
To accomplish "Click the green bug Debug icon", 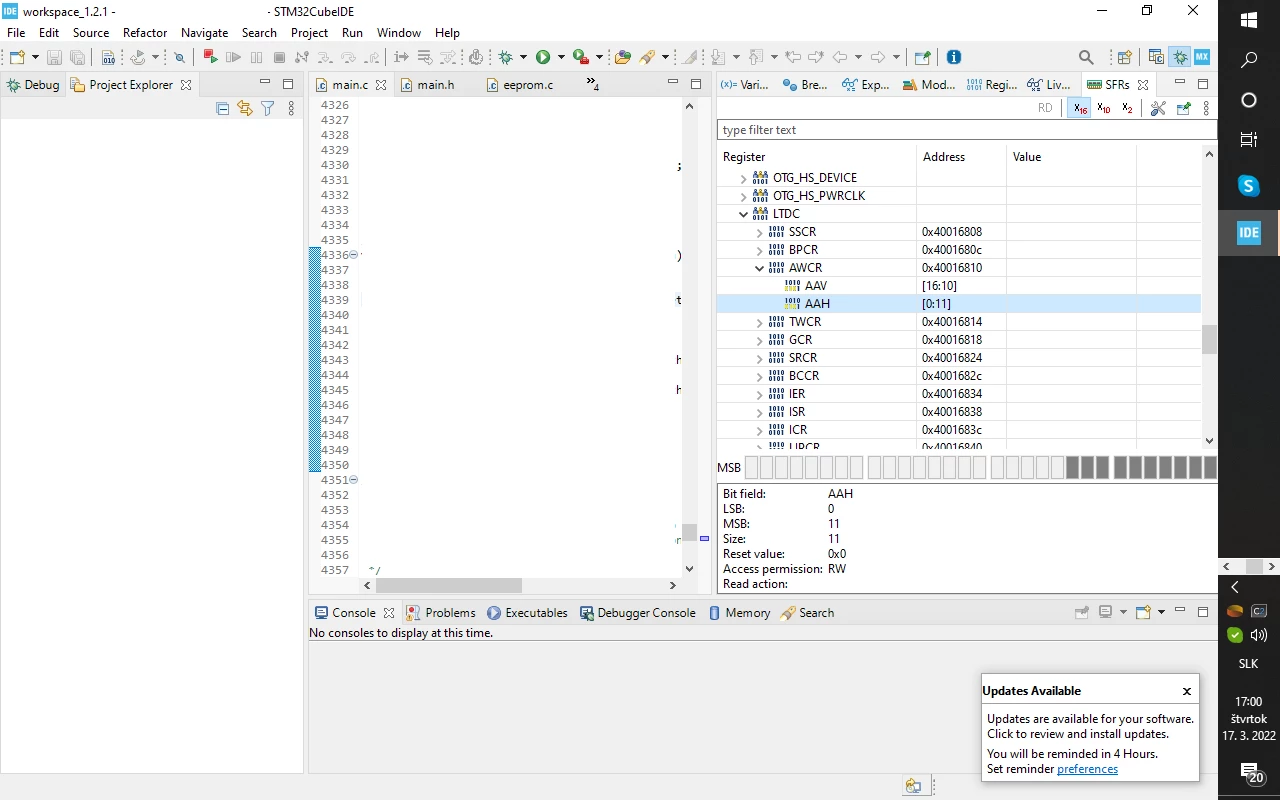I will coord(506,57).
